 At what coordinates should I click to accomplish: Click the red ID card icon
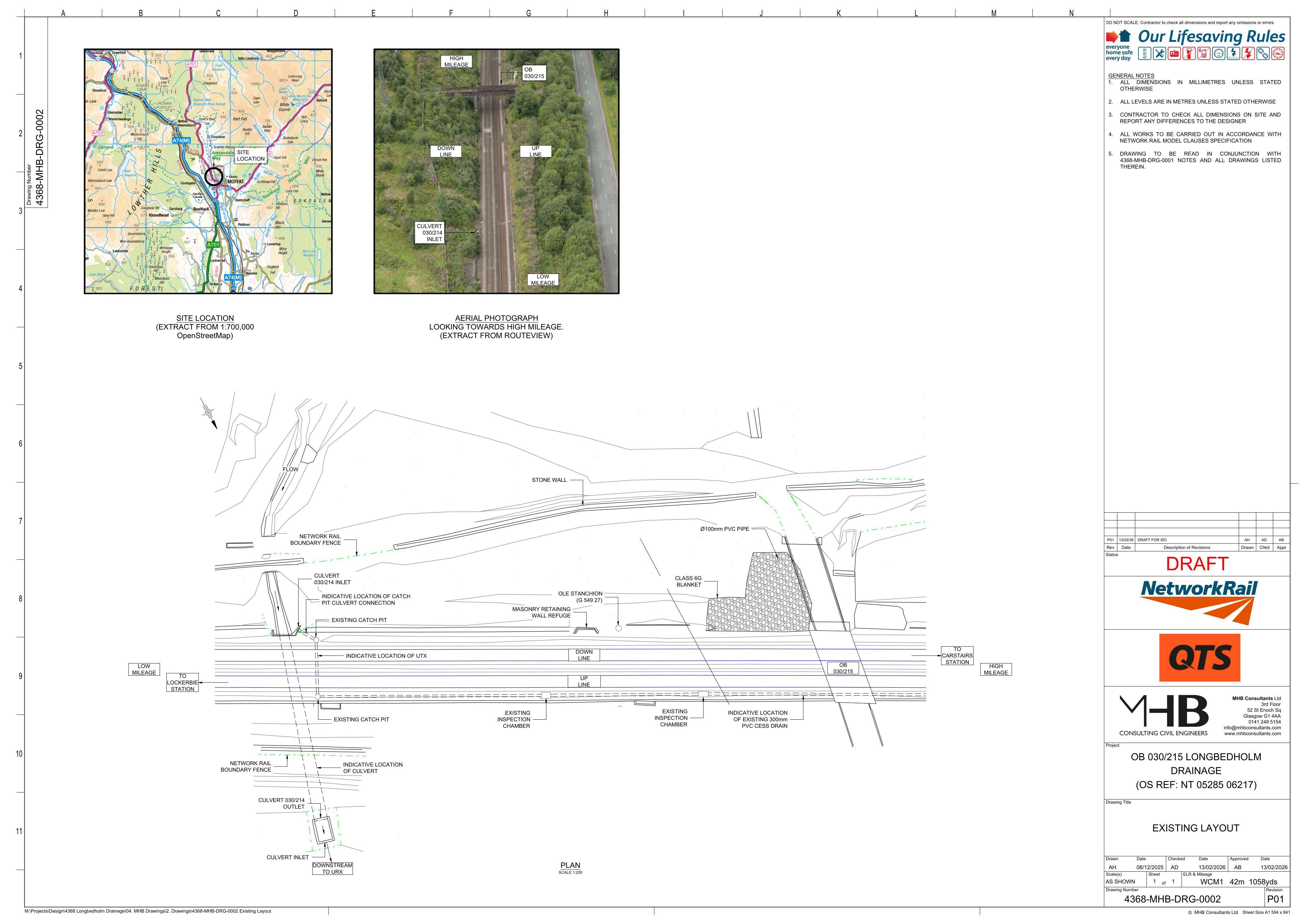pos(1174,53)
